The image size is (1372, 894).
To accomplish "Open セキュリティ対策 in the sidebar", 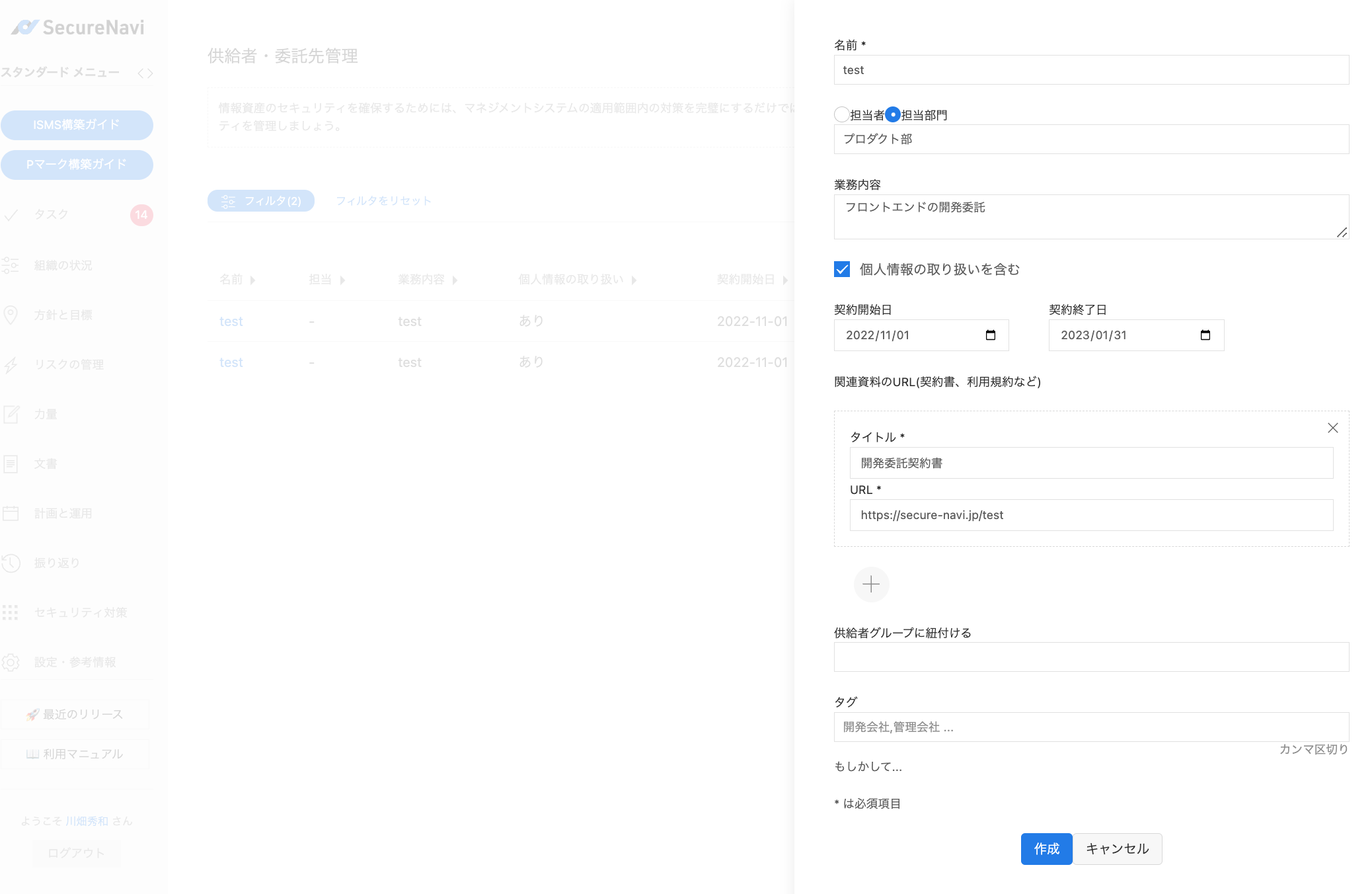I will 81,612.
